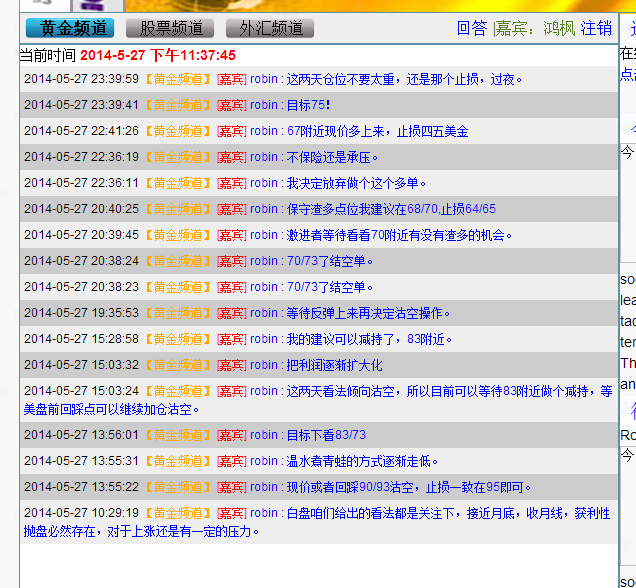Click the 【黄金频道】 tag at 23:39:41
Image resolution: width=636 pixels, height=588 pixels.
(x=178, y=105)
